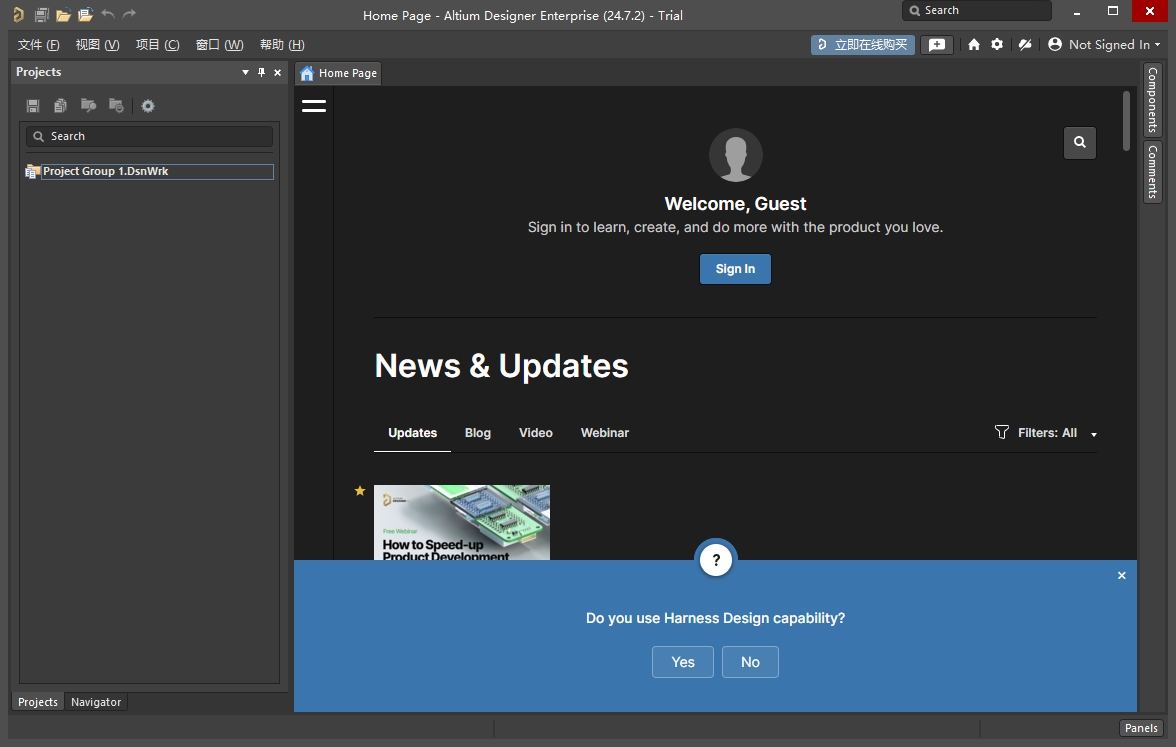Open the Components side panel
Image resolution: width=1176 pixels, height=747 pixels.
[x=1153, y=100]
